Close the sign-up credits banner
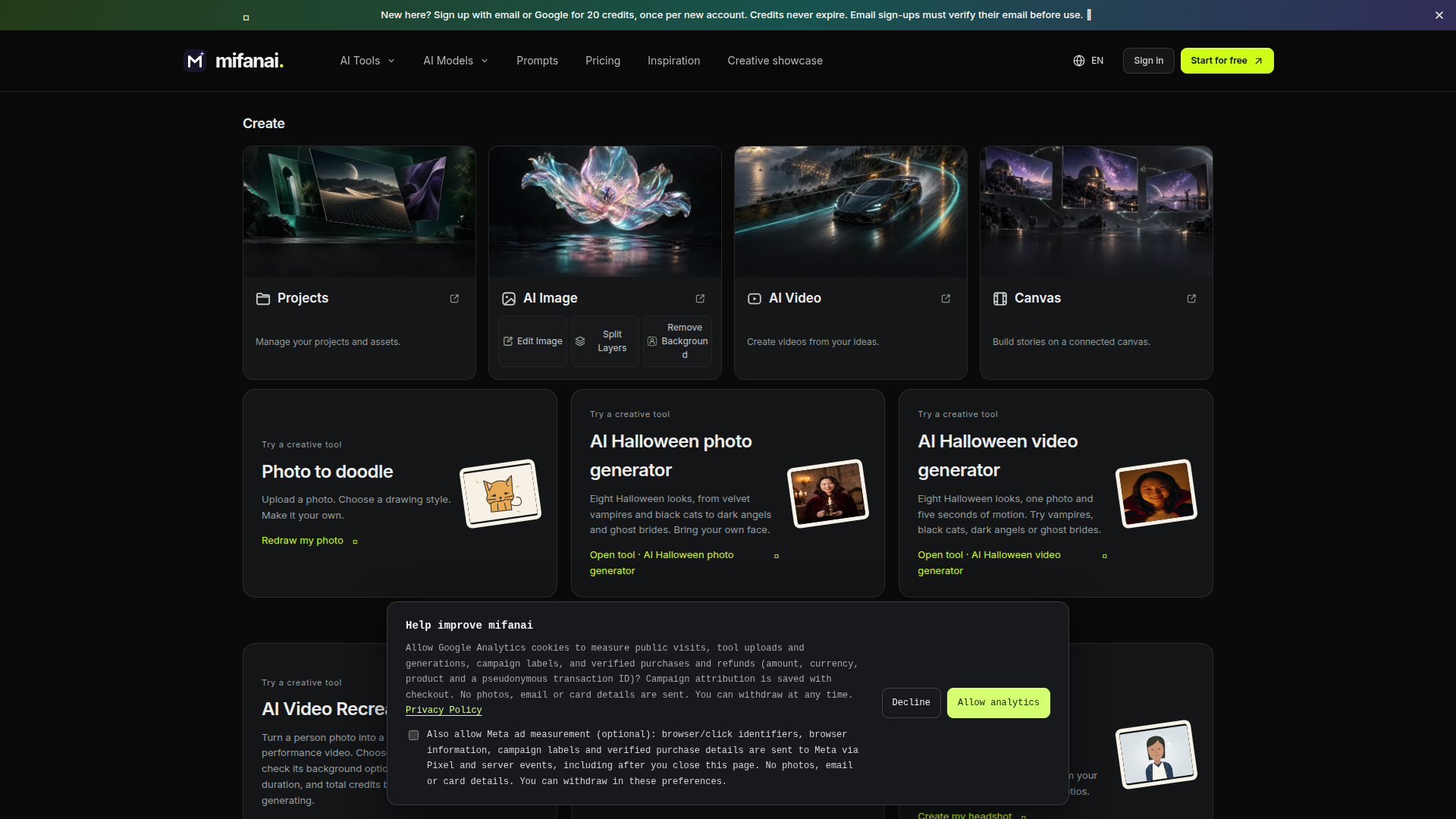The width and height of the screenshot is (1456, 819). tap(1439, 15)
